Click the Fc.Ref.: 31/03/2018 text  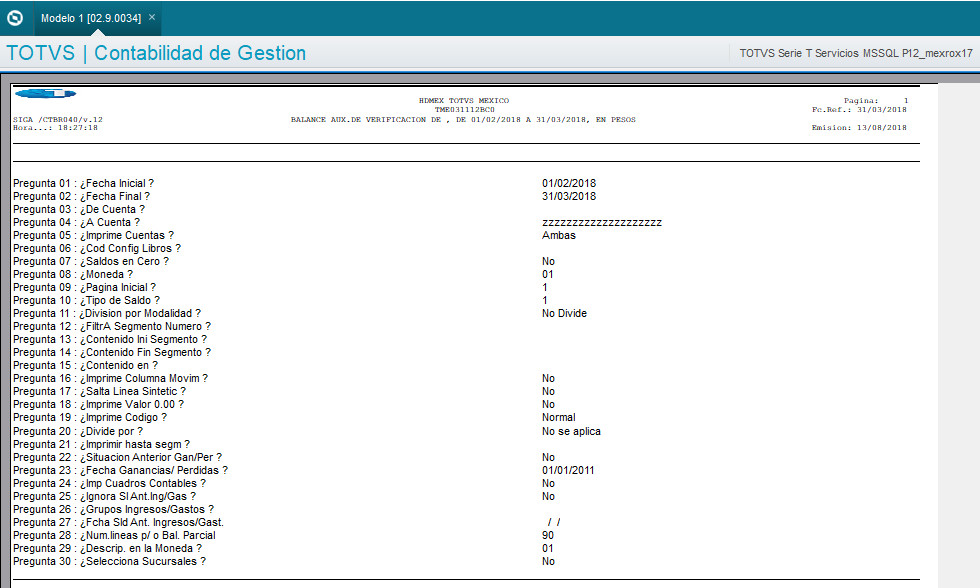coord(859,109)
